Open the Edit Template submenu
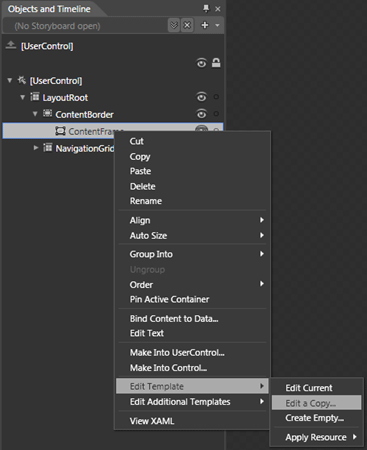 192,386
